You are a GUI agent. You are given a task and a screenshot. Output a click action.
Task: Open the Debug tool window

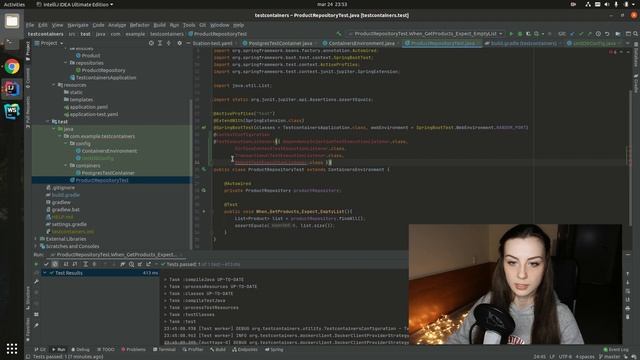point(80,349)
